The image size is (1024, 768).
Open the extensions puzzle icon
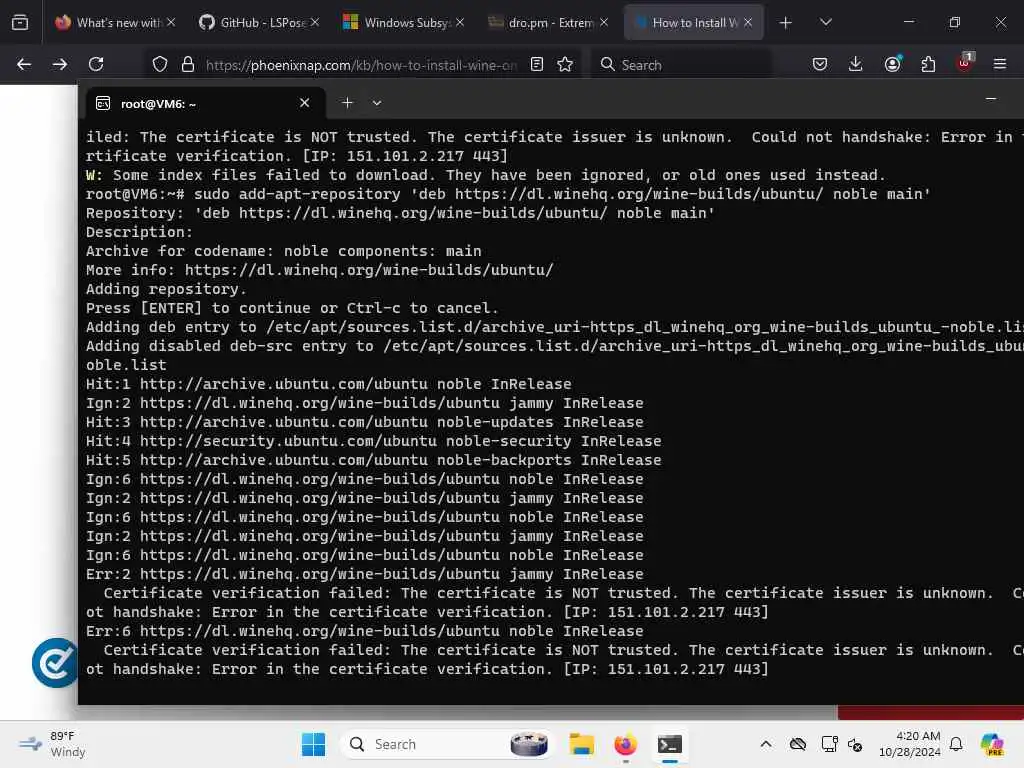(928, 64)
